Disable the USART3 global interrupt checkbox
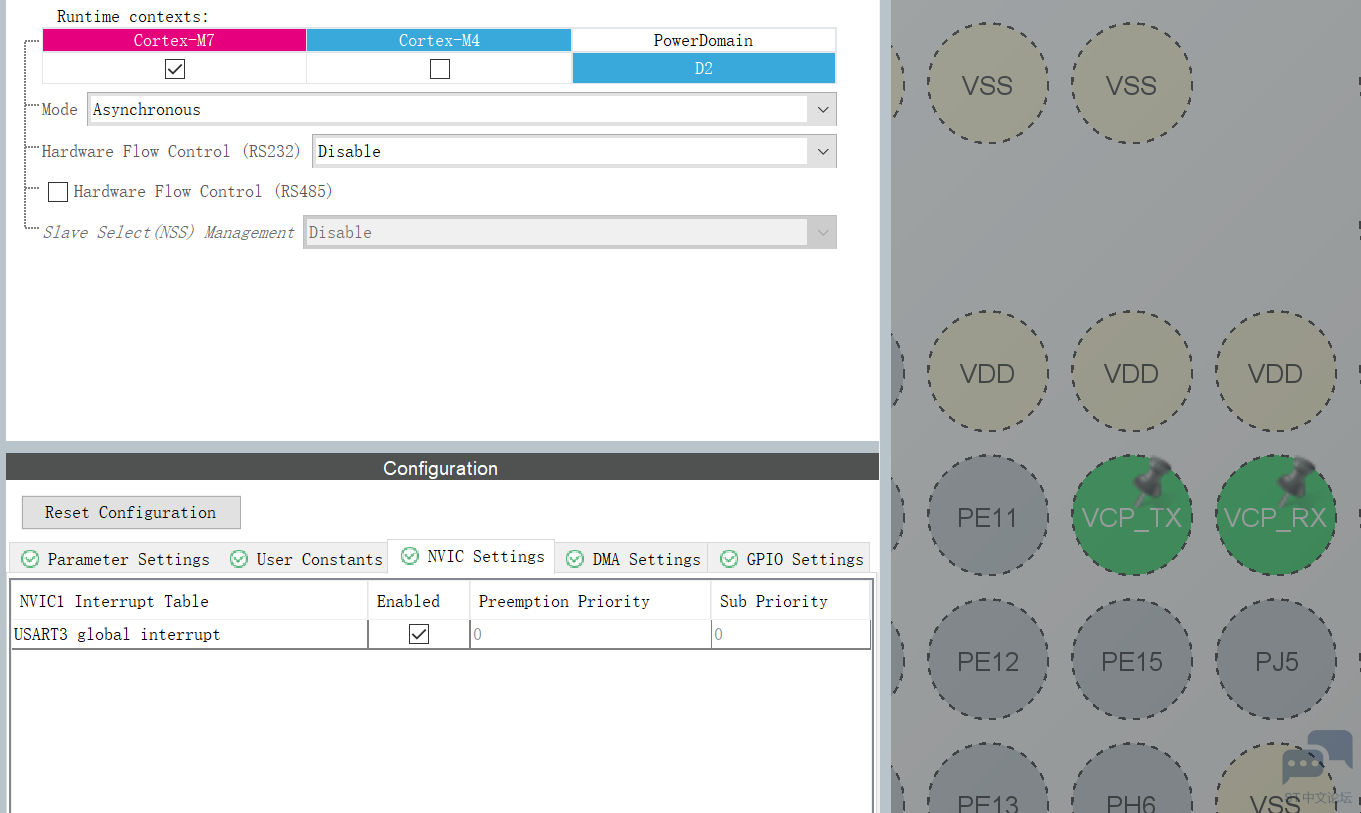This screenshot has width=1361, height=813. point(419,634)
